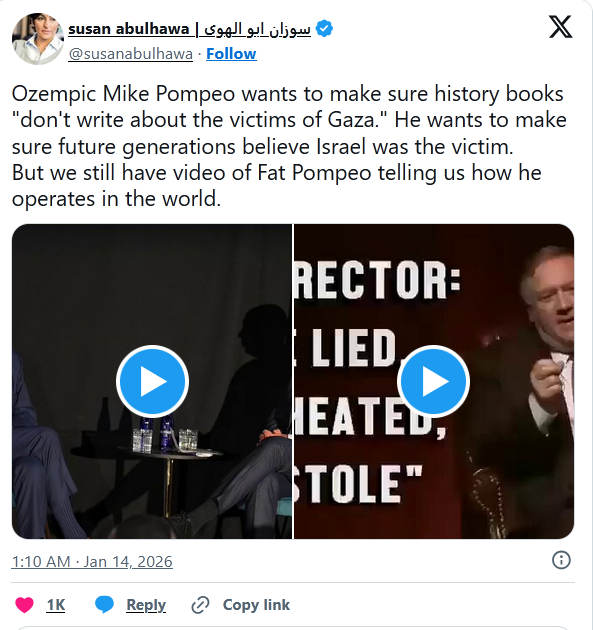Click the X logo icon

(560, 27)
